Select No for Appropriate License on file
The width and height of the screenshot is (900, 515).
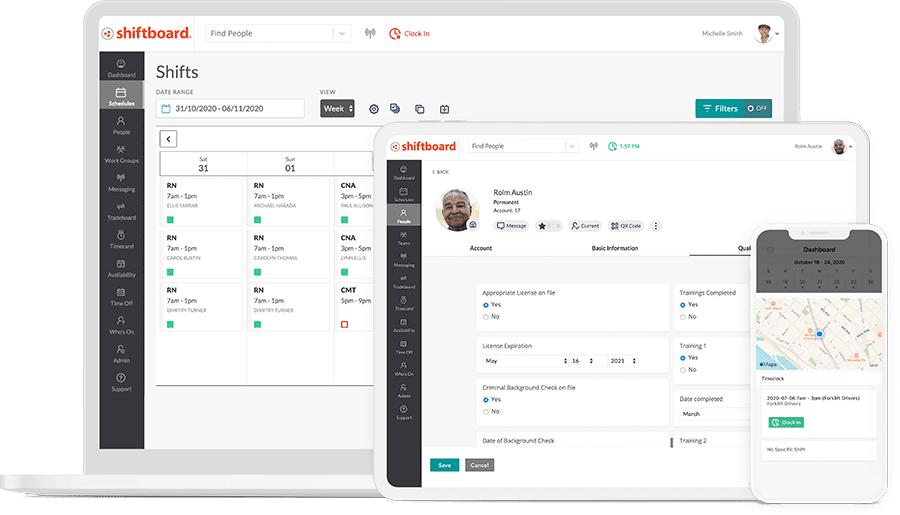point(486,317)
